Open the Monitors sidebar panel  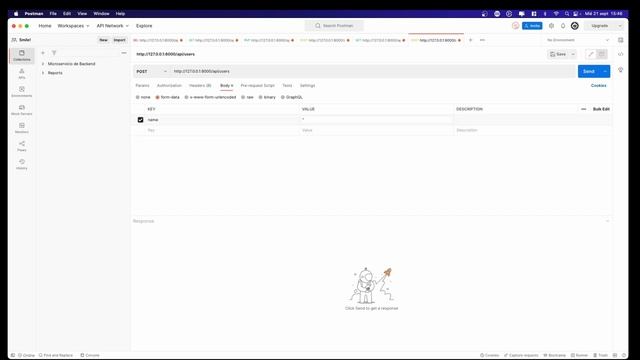(x=22, y=128)
